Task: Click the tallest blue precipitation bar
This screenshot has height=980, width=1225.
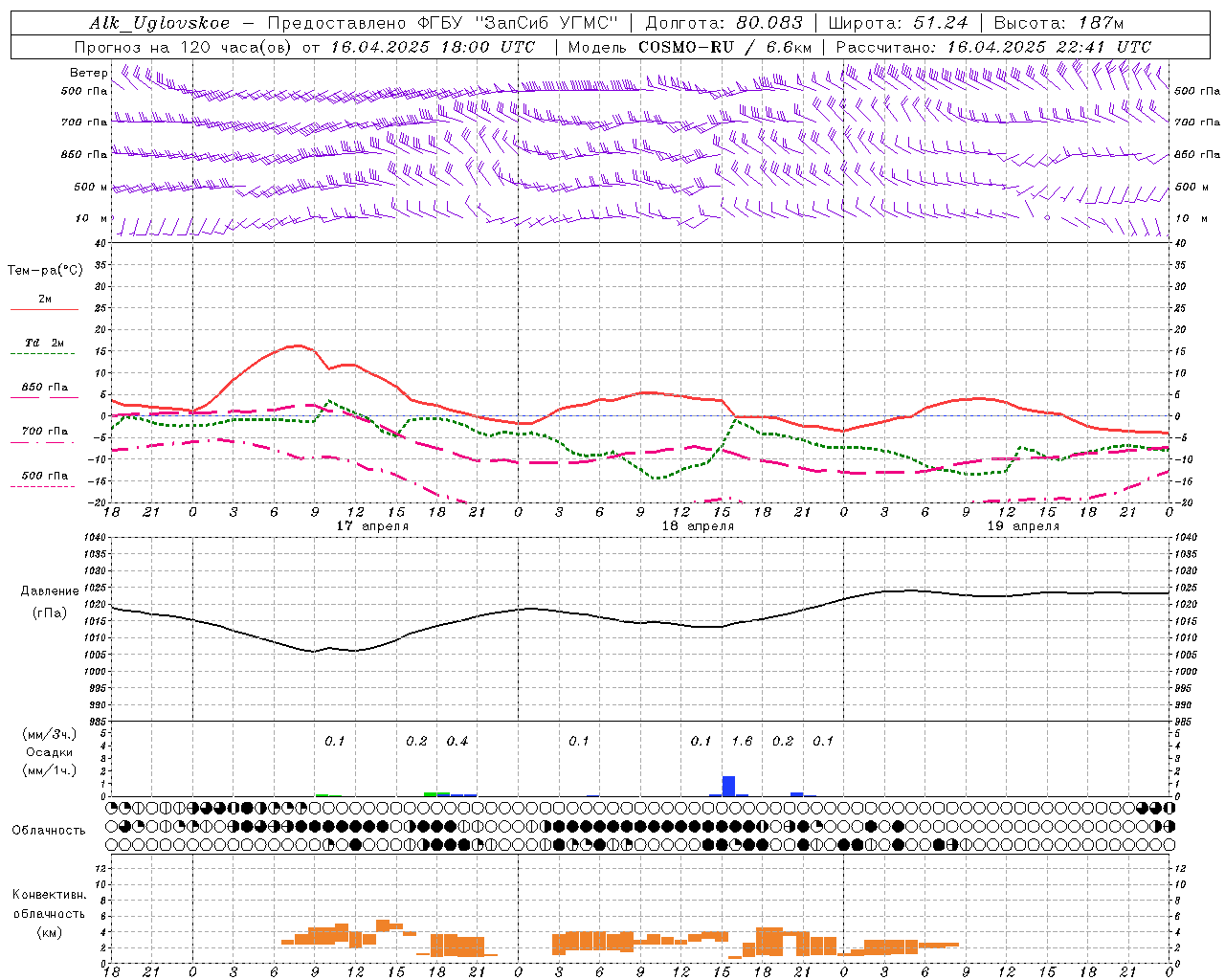Action: tap(728, 786)
